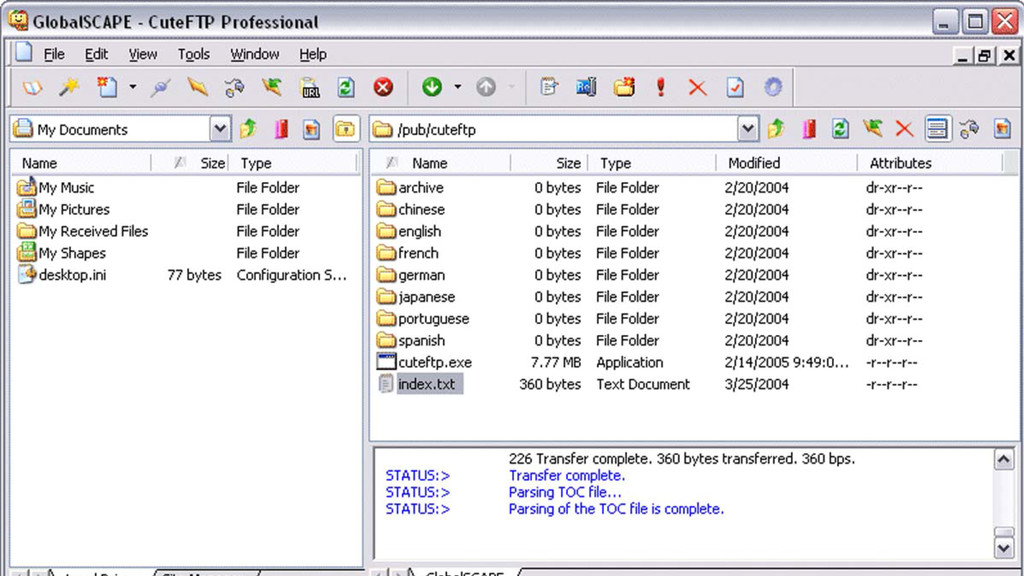Viewport: 1024px width, 576px height.
Task: Click the red Stop transfer icon
Action: click(383, 87)
